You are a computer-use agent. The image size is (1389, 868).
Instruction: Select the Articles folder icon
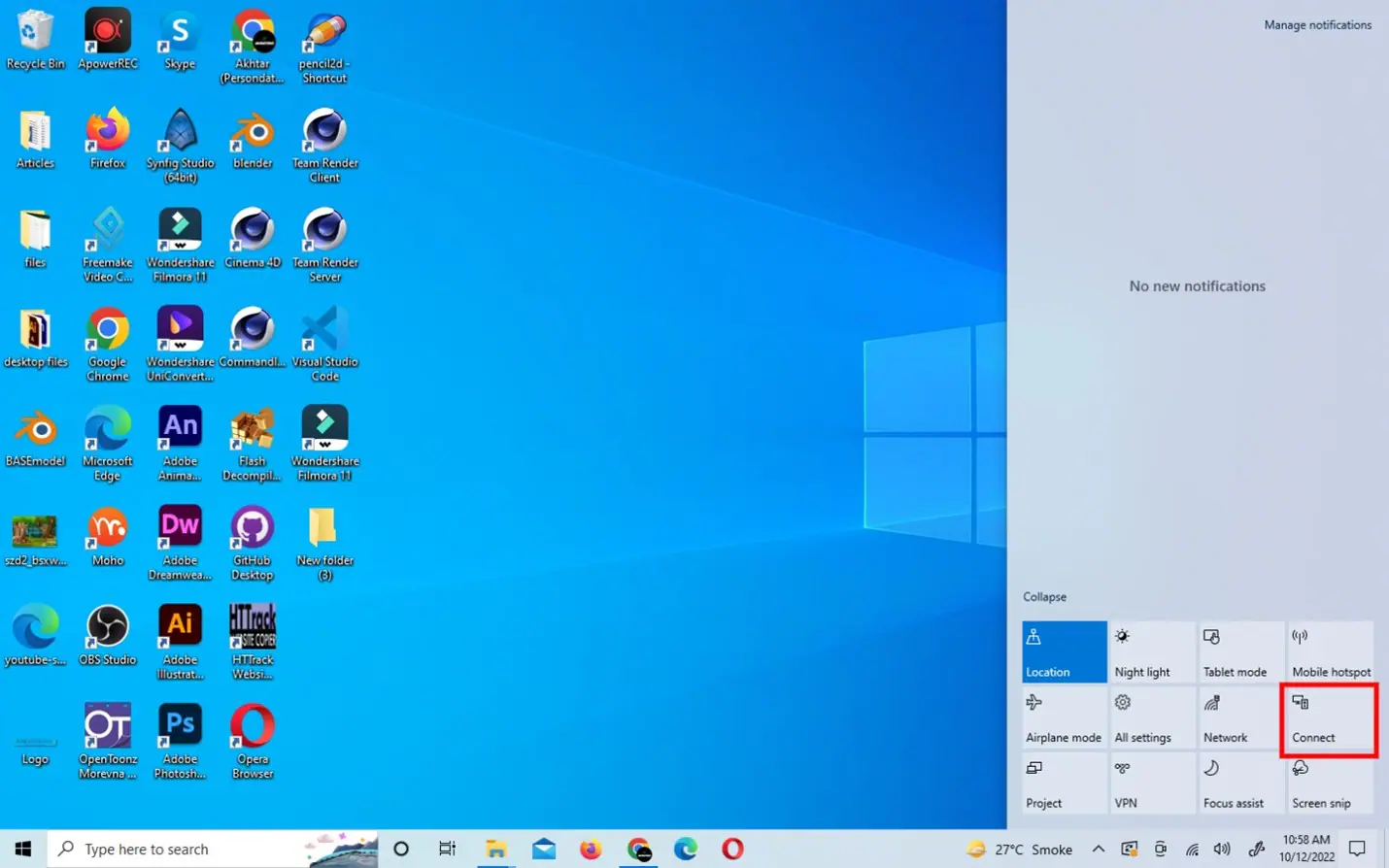[x=35, y=139]
